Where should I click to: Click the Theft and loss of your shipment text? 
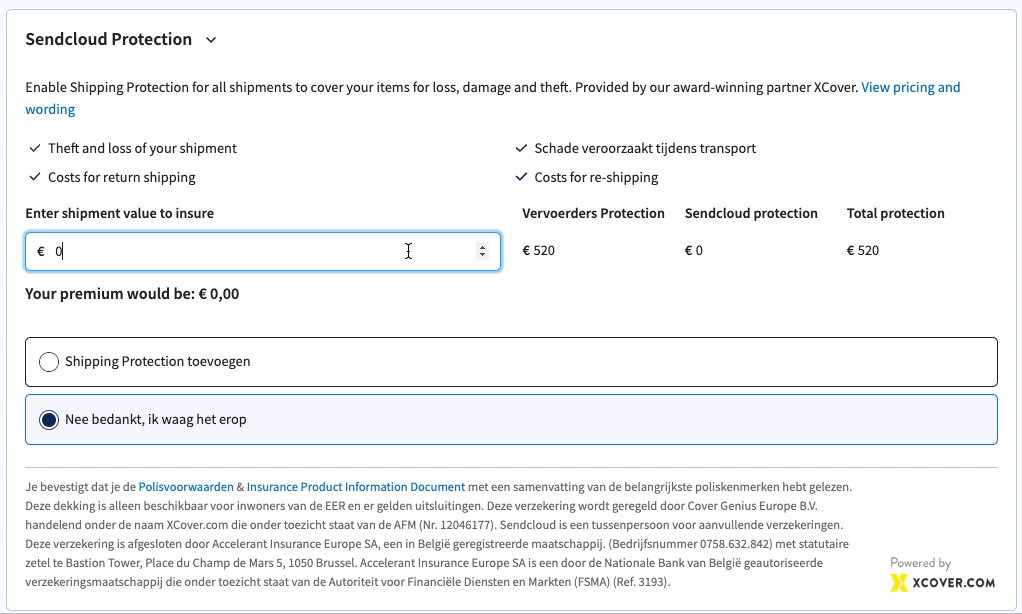142,148
